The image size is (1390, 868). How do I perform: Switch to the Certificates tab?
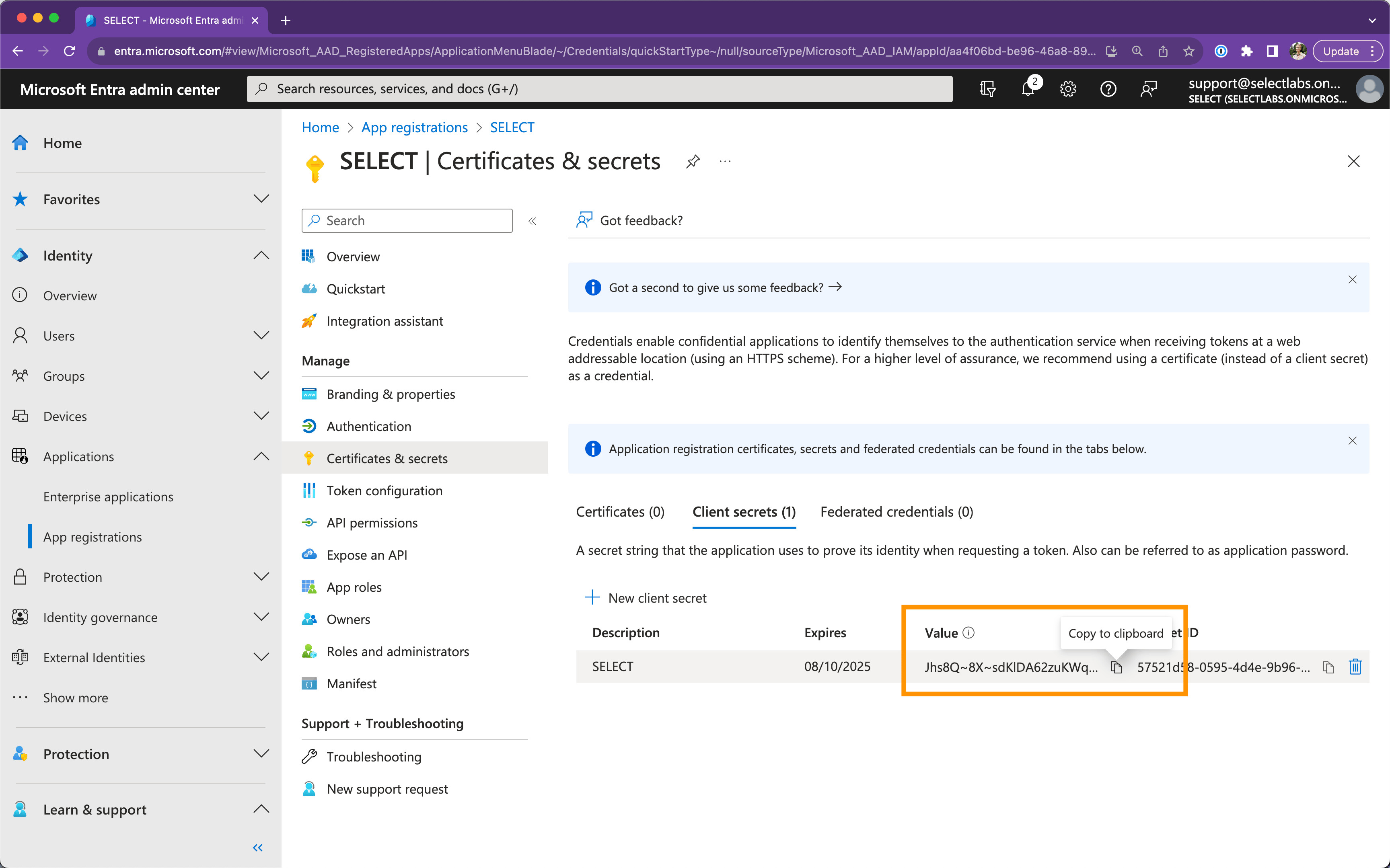pos(619,511)
